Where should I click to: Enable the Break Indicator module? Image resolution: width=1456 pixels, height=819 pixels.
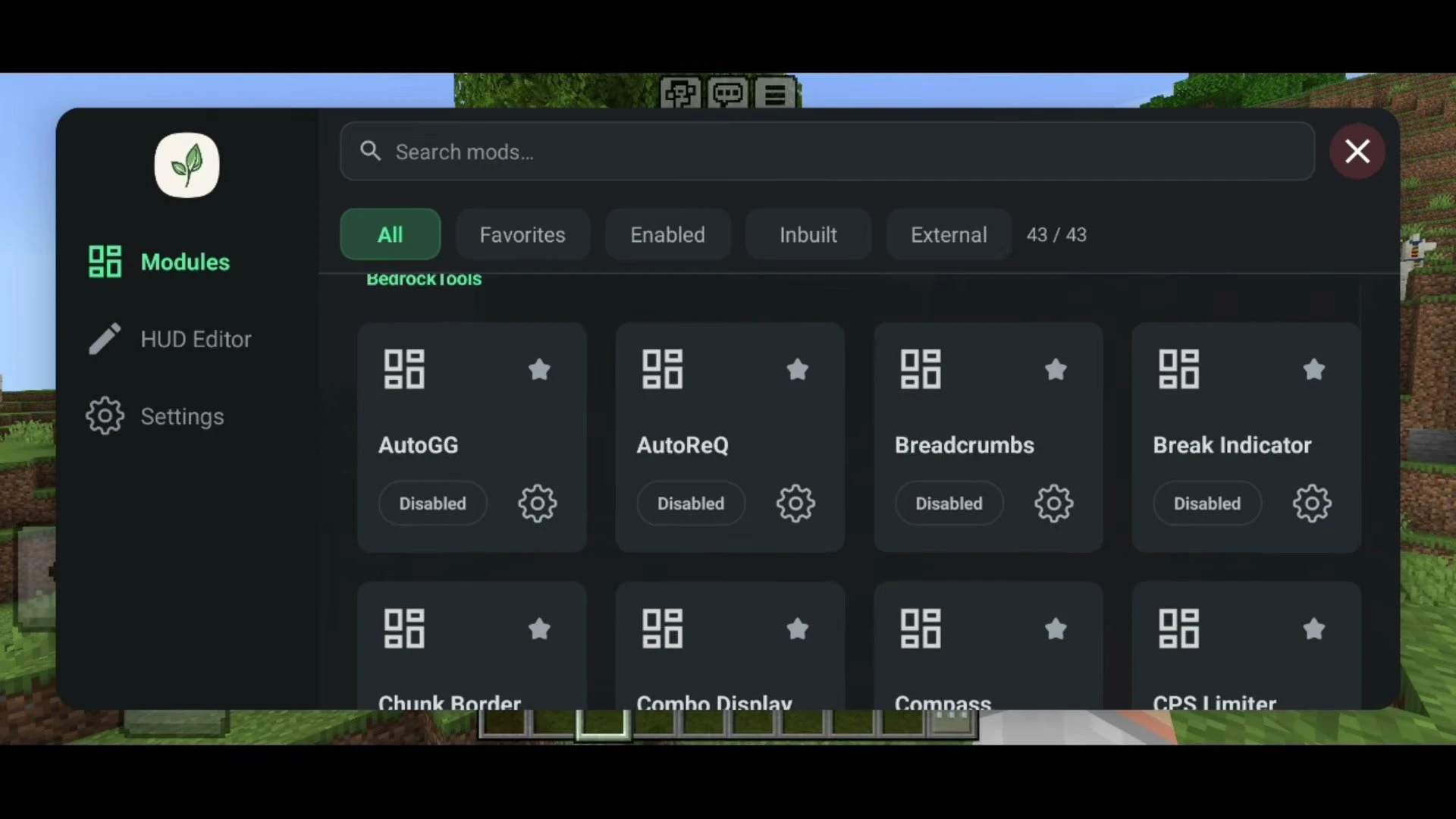pos(1207,504)
